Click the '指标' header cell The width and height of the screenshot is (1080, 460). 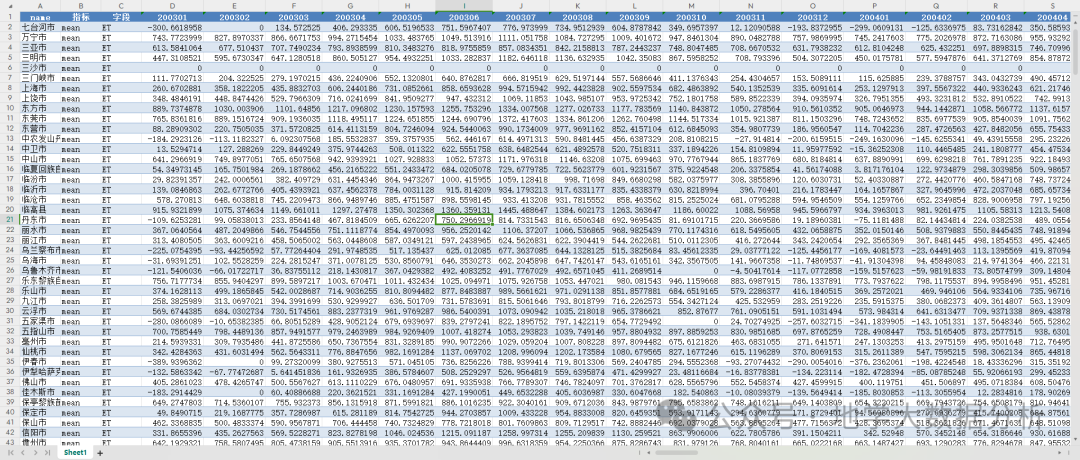click(x=79, y=16)
